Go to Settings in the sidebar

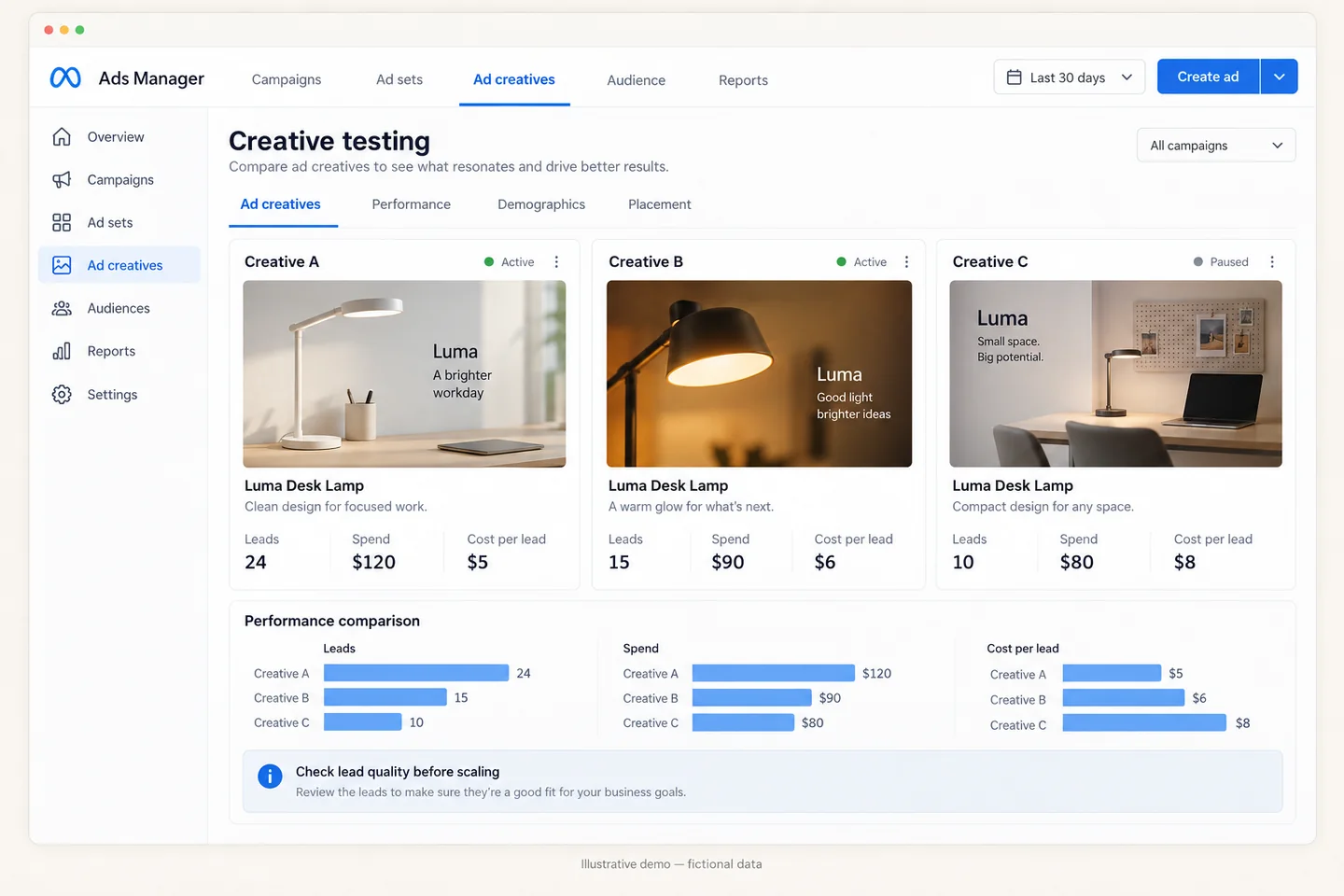pos(119,395)
